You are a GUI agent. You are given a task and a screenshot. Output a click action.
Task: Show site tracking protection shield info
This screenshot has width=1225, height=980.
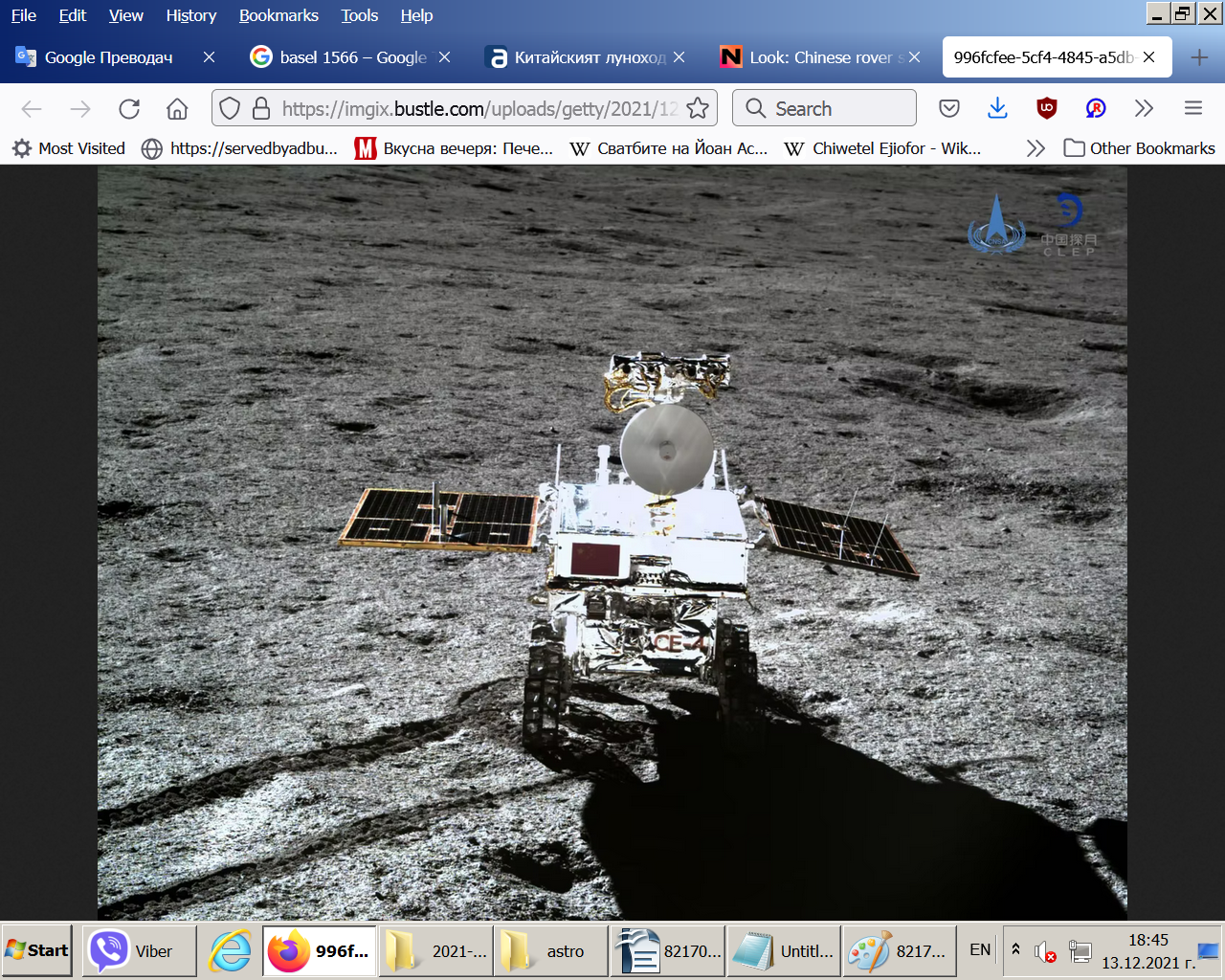pos(230,109)
